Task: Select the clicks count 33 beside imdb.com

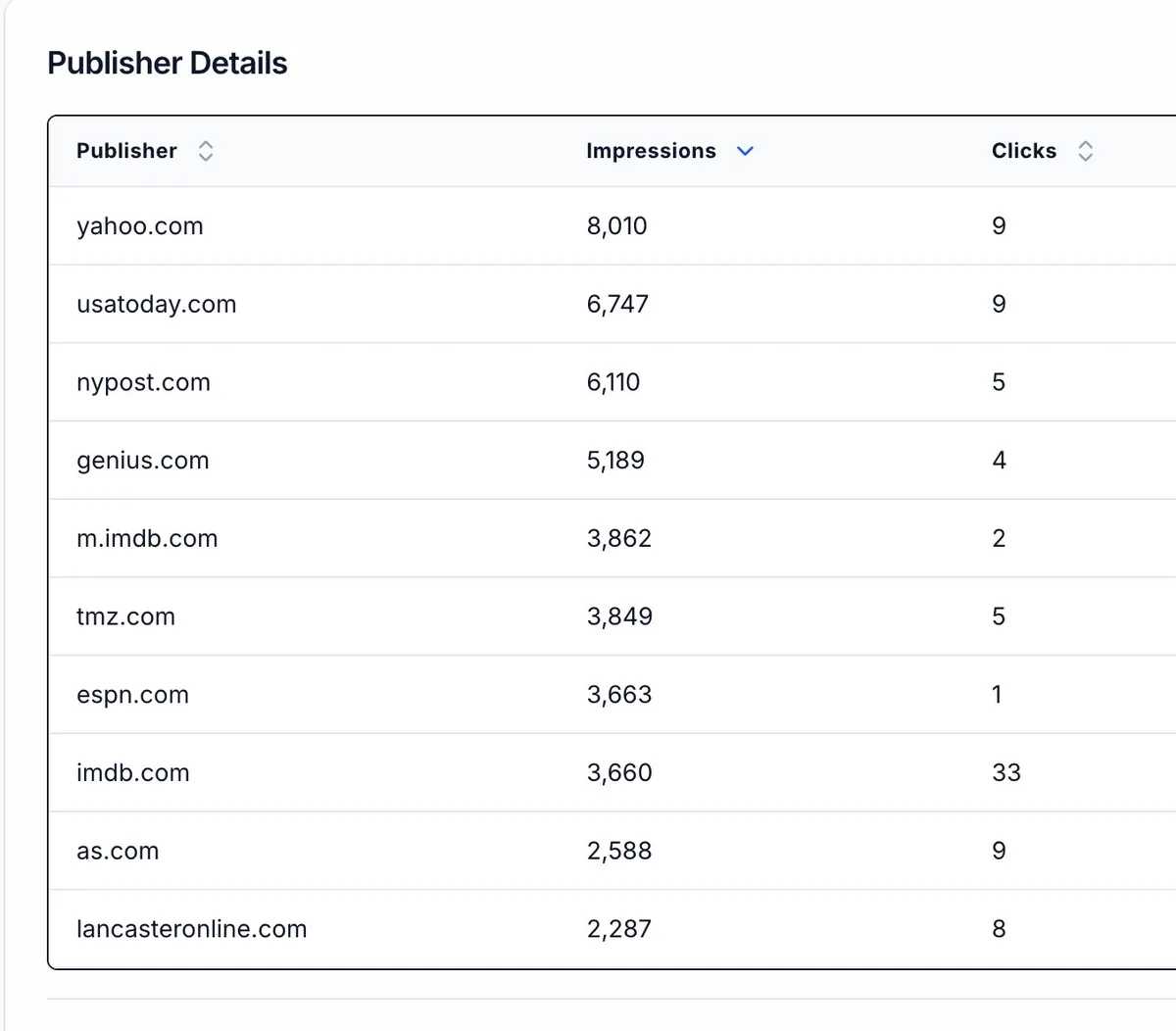Action: click(x=1006, y=772)
